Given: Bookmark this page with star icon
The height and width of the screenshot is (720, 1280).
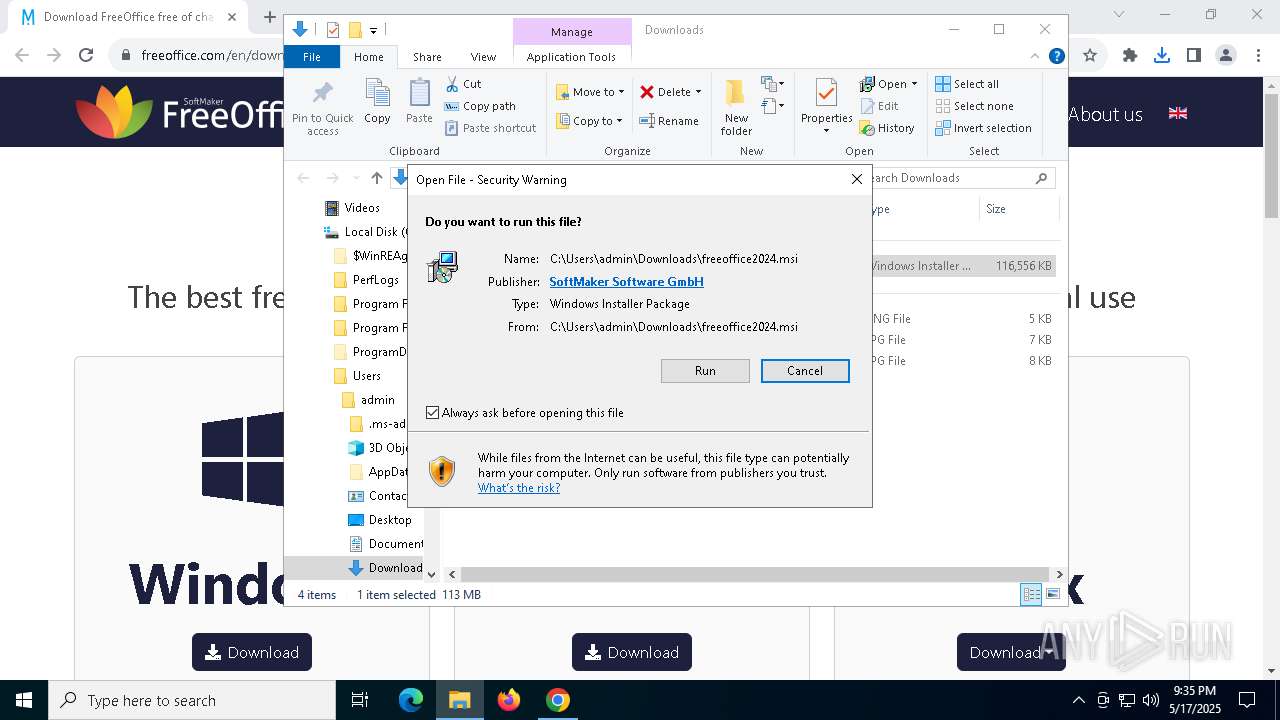Looking at the screenshot, I should pos(1090,56).
